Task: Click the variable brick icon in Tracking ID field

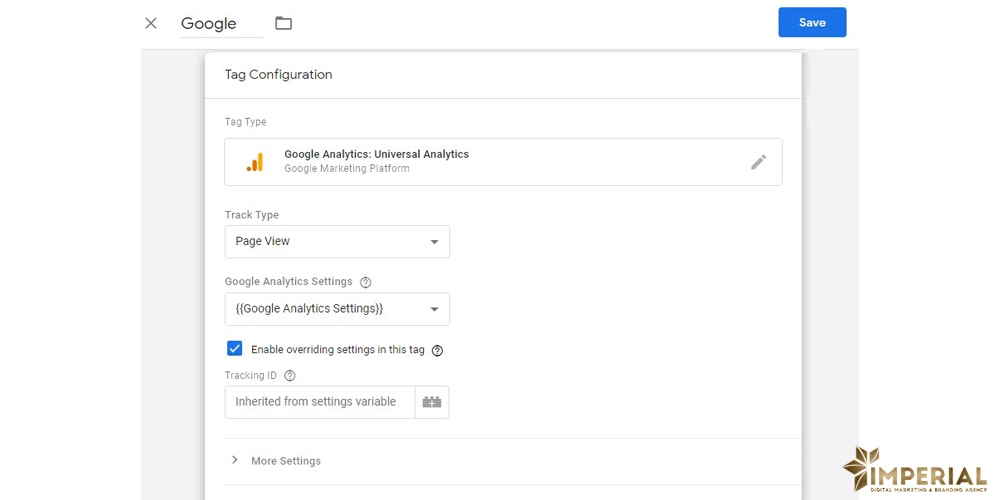Action: tap(432, 402)
